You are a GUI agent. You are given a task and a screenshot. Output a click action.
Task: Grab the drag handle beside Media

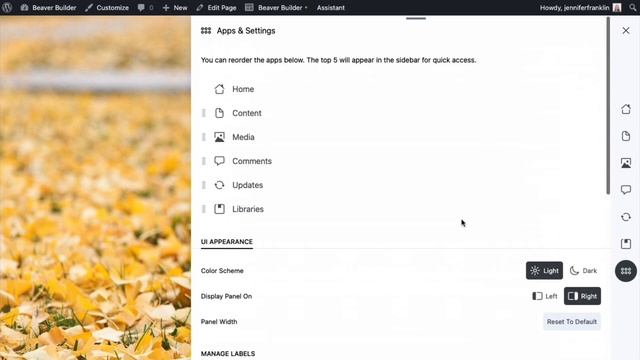click(204, 137)
